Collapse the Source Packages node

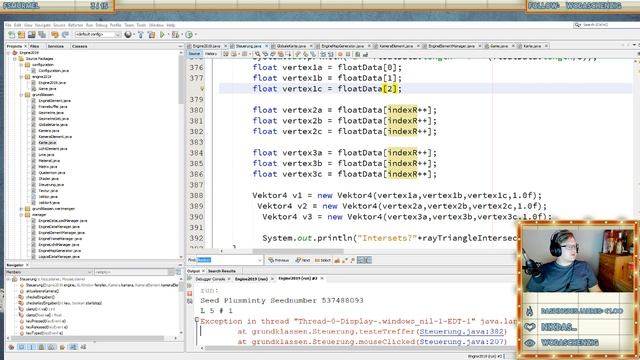tap(15, 59)
